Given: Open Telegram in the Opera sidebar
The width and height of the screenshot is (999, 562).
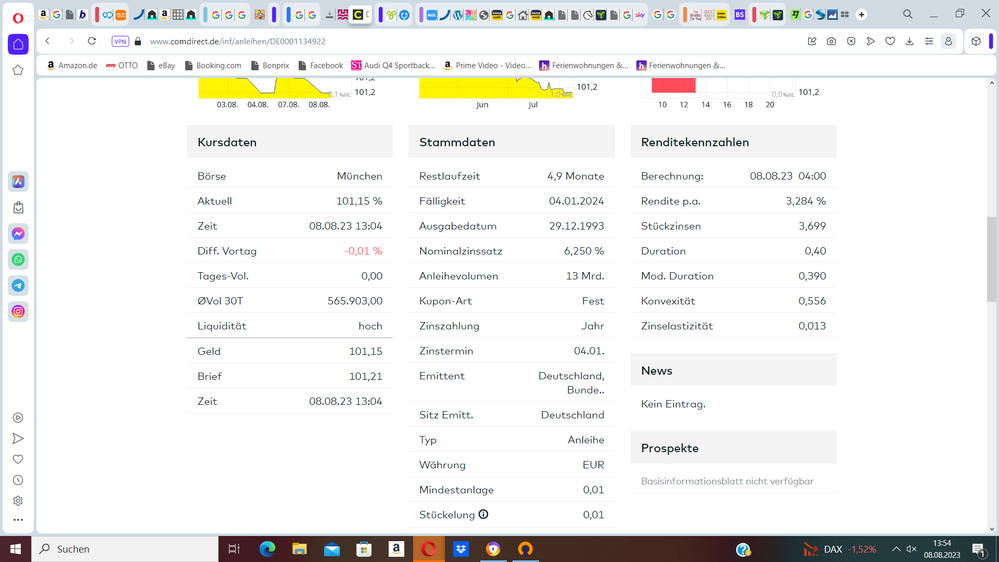Looking at the screenshot, I should click(x=18, y=286).
